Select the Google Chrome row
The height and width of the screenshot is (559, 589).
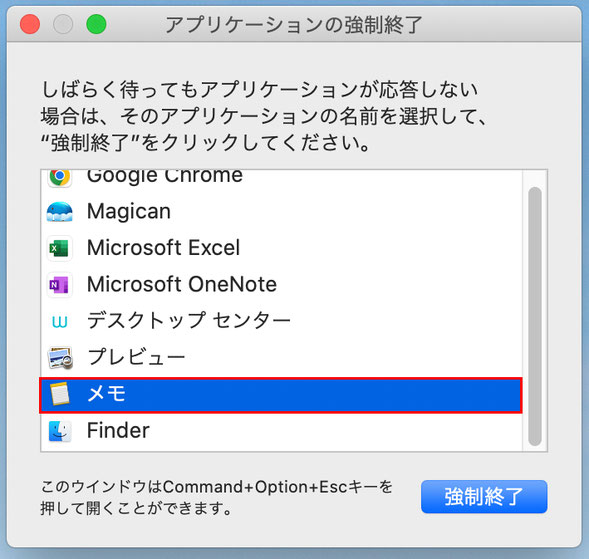(281, 179)
